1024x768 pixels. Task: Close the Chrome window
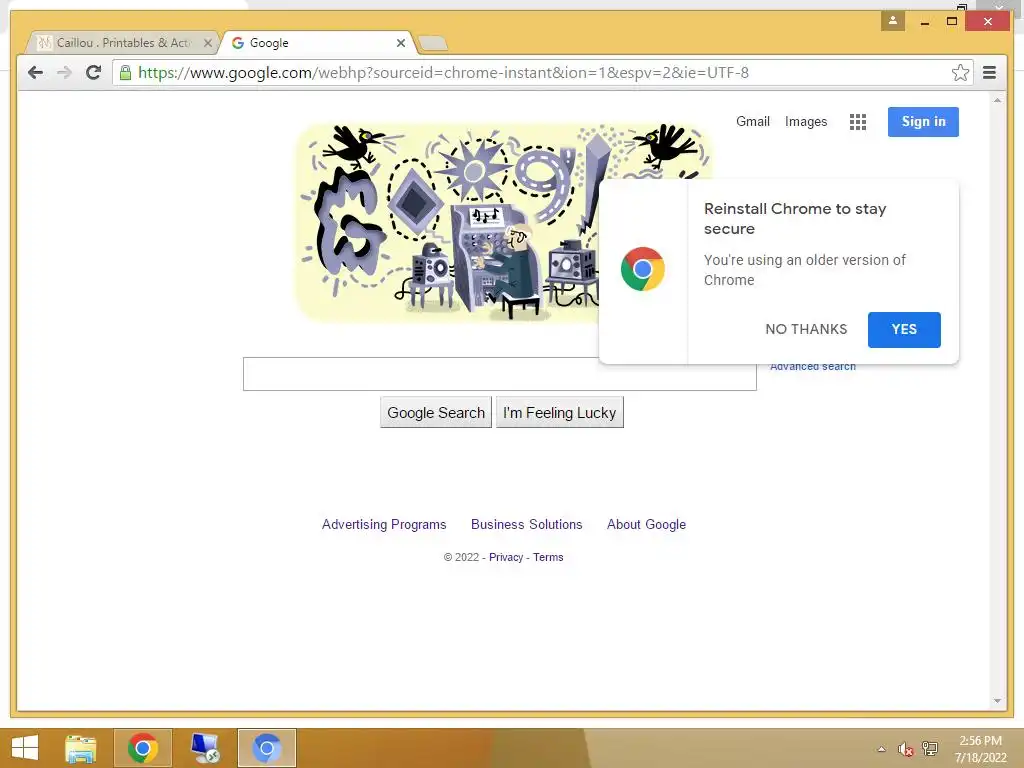pos(988,22)
